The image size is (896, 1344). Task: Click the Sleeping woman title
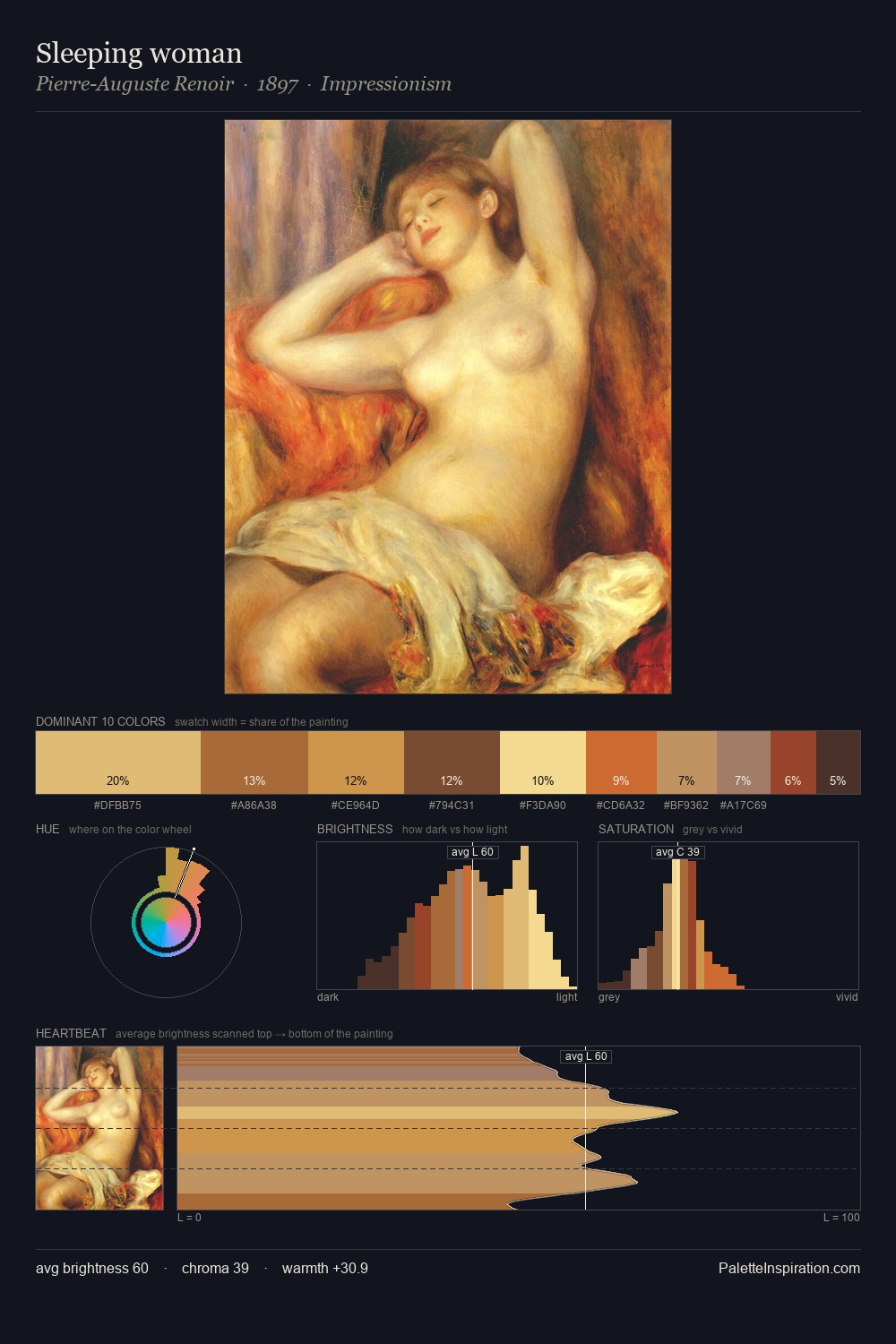(139, 53)
